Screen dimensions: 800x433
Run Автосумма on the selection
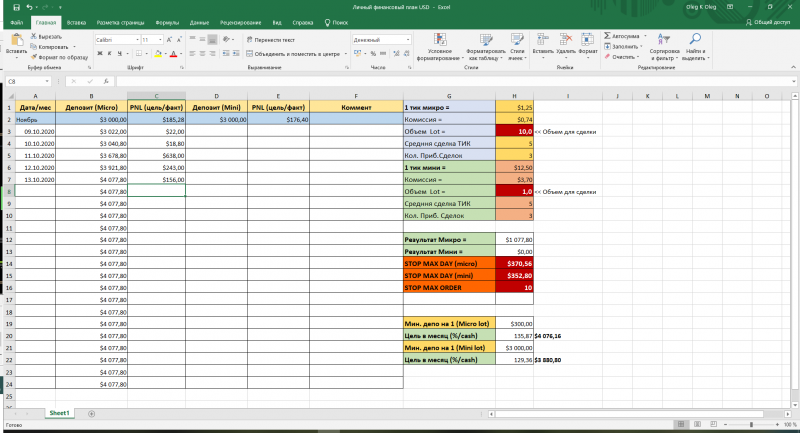pyautogui.click(x=621, y=36)
